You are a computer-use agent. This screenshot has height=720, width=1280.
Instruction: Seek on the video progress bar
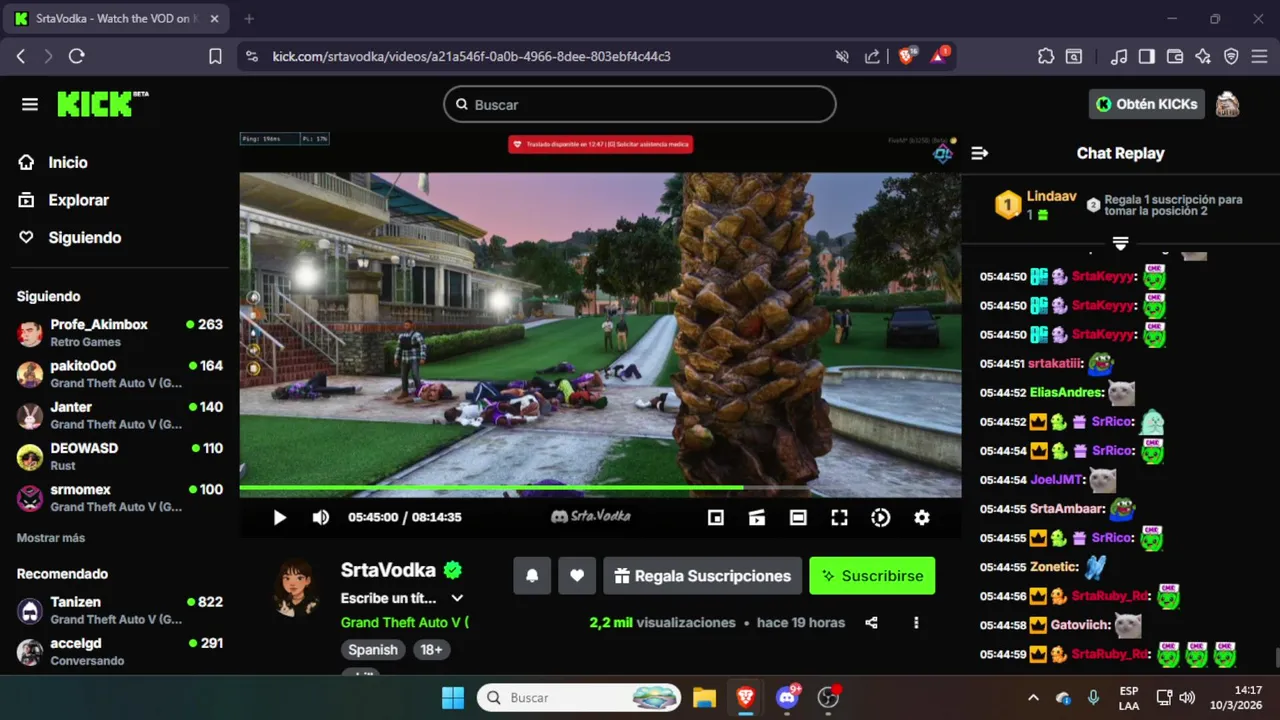click(x=600, y=488)
